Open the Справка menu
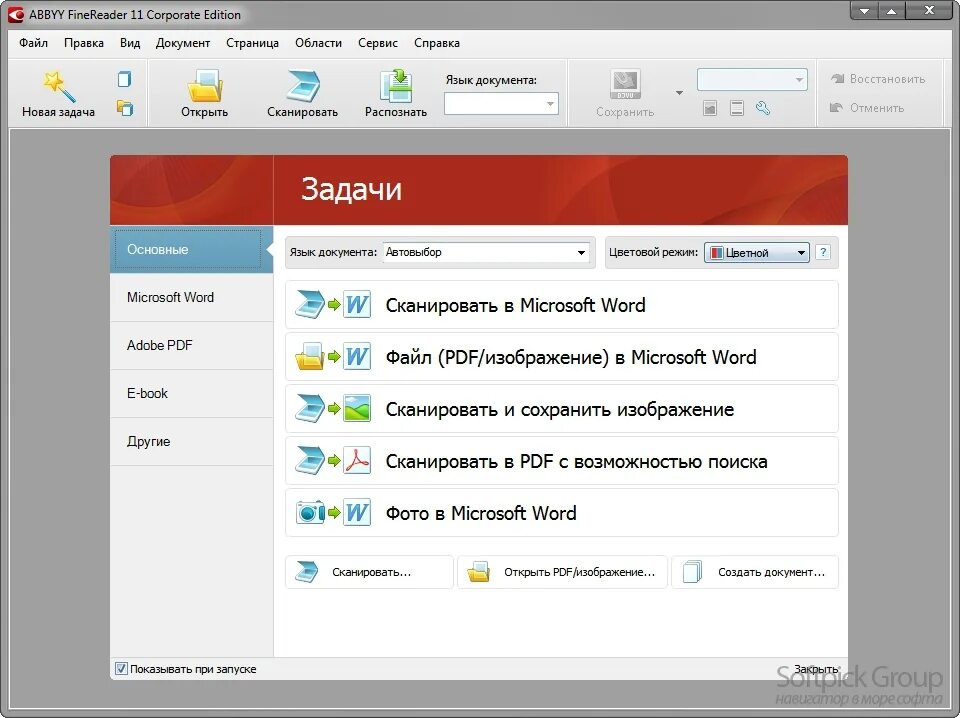Viewport: 960px width, 718px height. coord(437,43)
